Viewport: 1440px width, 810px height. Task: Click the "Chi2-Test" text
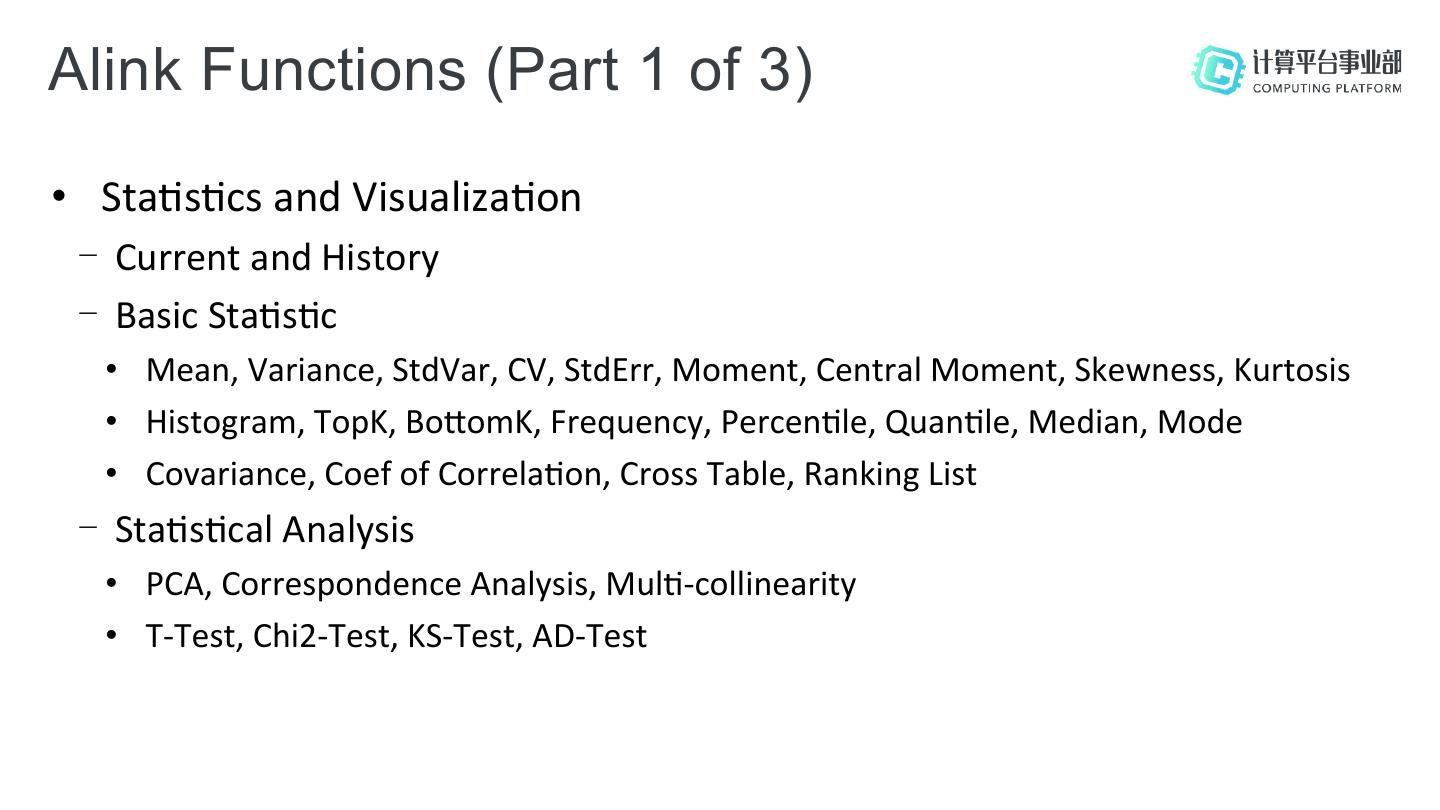point(321,636)
